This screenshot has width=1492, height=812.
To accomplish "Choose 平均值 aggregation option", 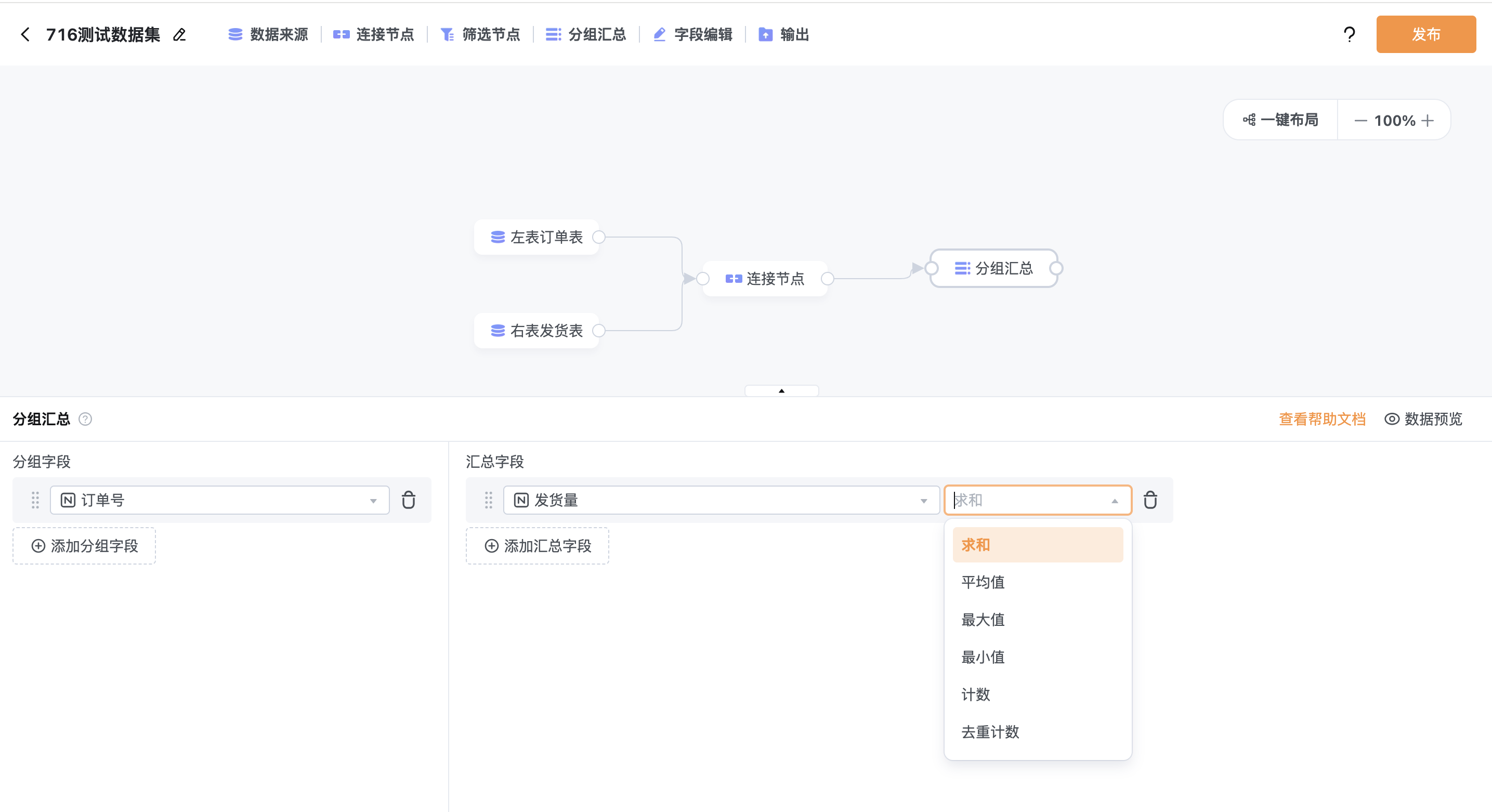I will pos(1037,582).
